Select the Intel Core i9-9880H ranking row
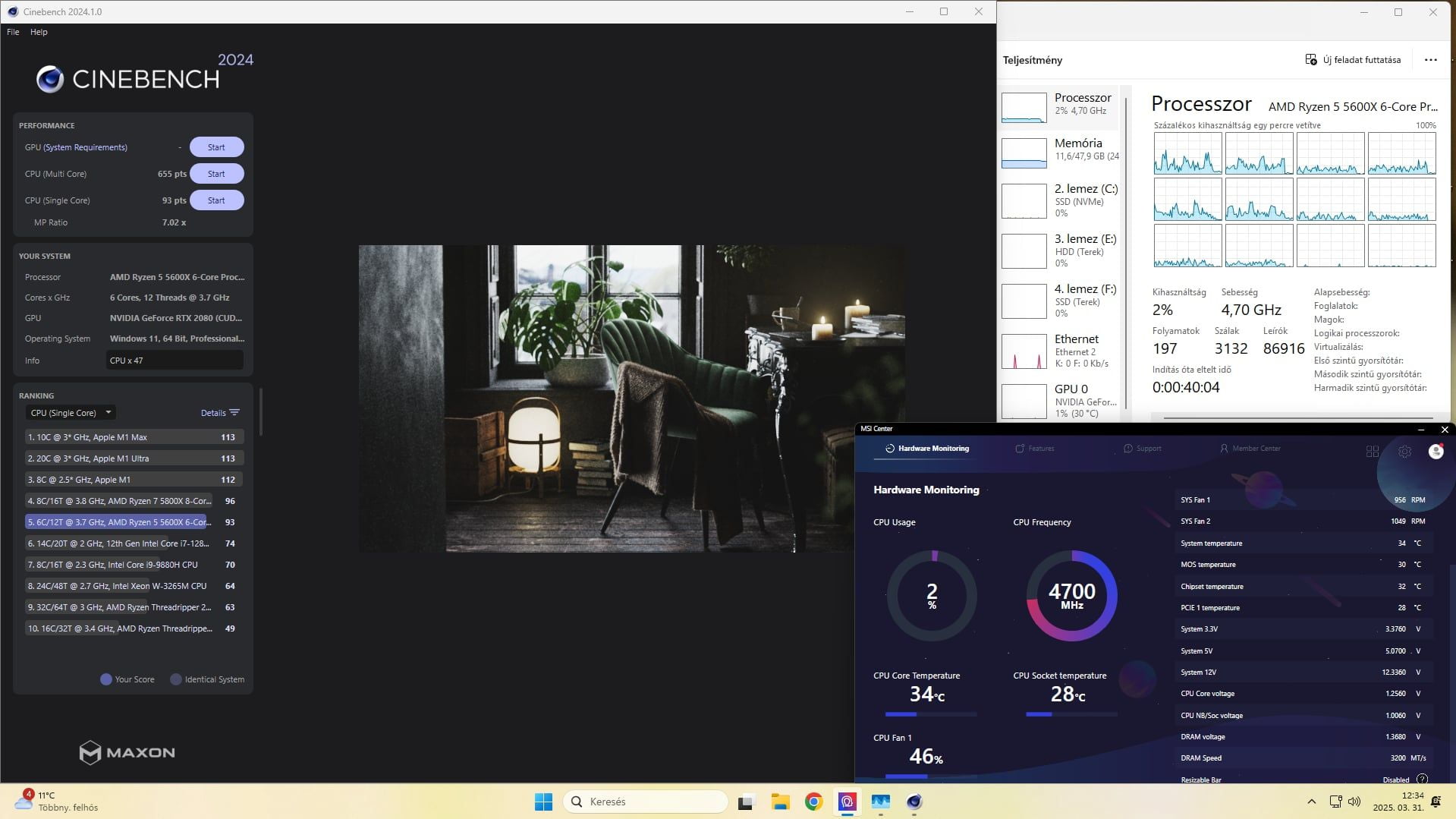 point(134,565)
